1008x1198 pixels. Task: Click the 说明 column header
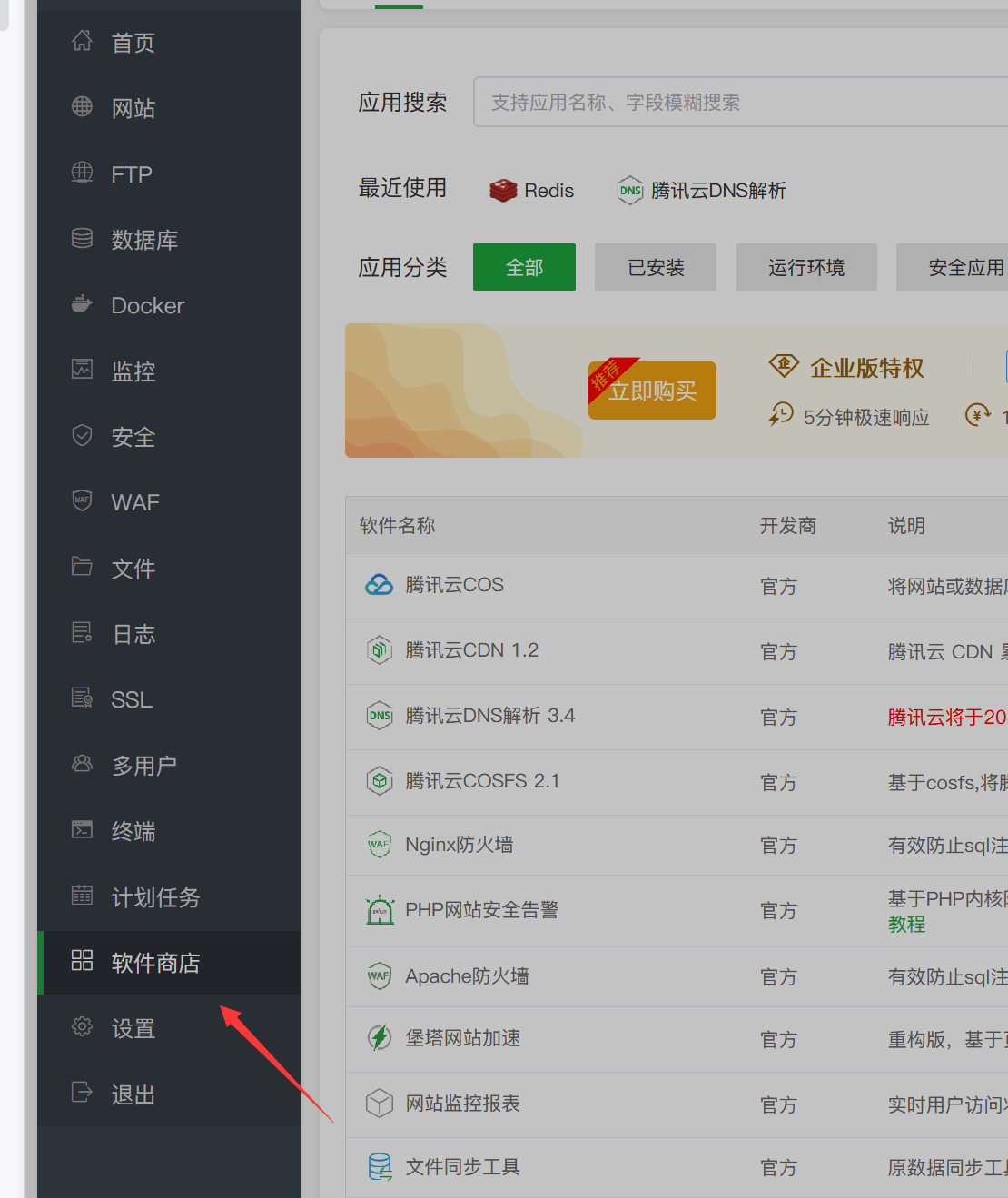coord(906,526)
